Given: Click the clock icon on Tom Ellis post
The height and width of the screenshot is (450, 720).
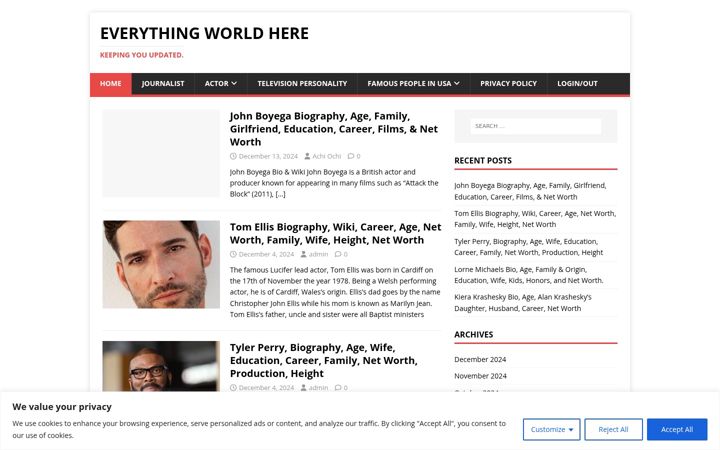Looking at the screenshot, I should click(233, 254).
